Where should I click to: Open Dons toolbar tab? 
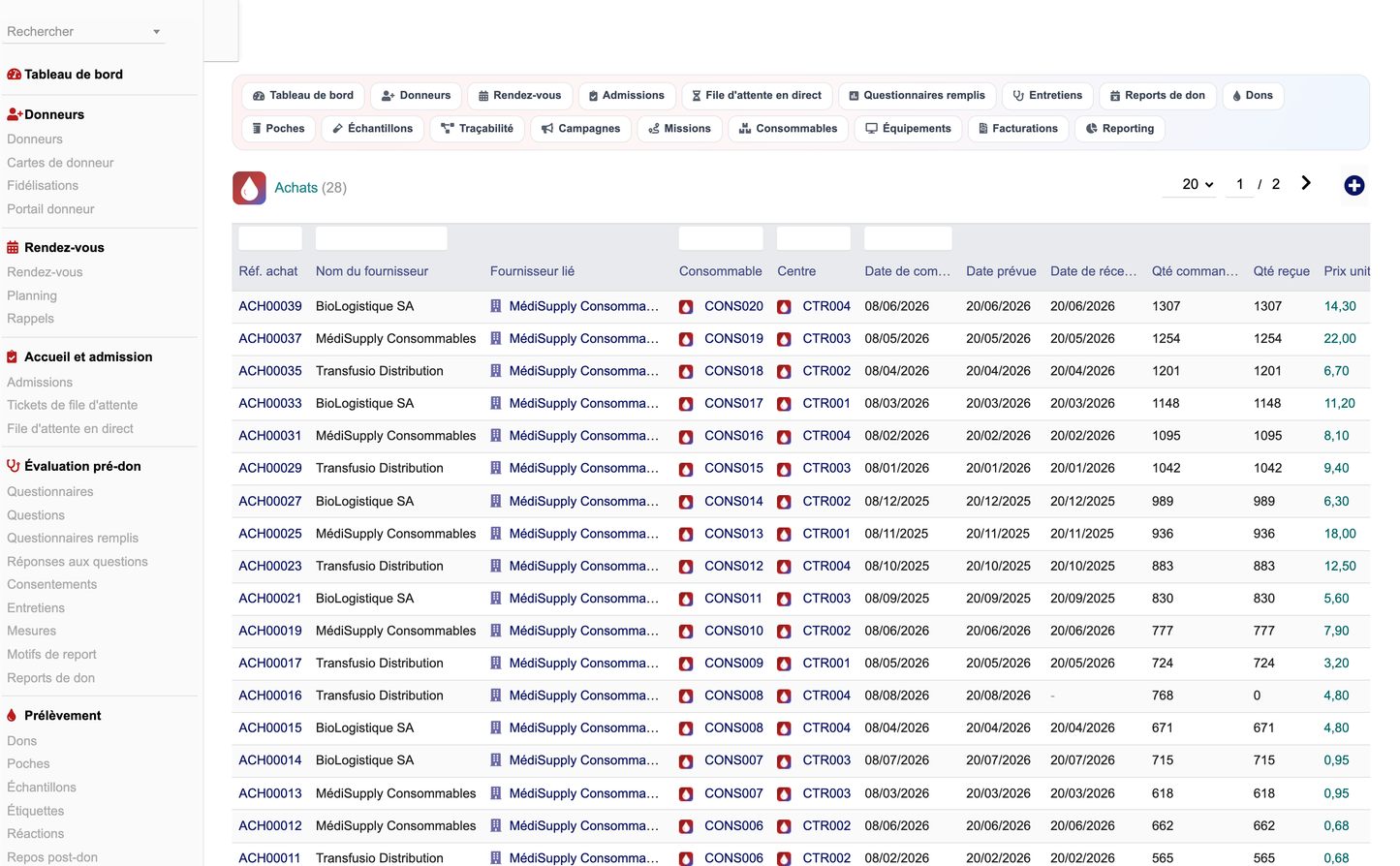point(1253,96)
